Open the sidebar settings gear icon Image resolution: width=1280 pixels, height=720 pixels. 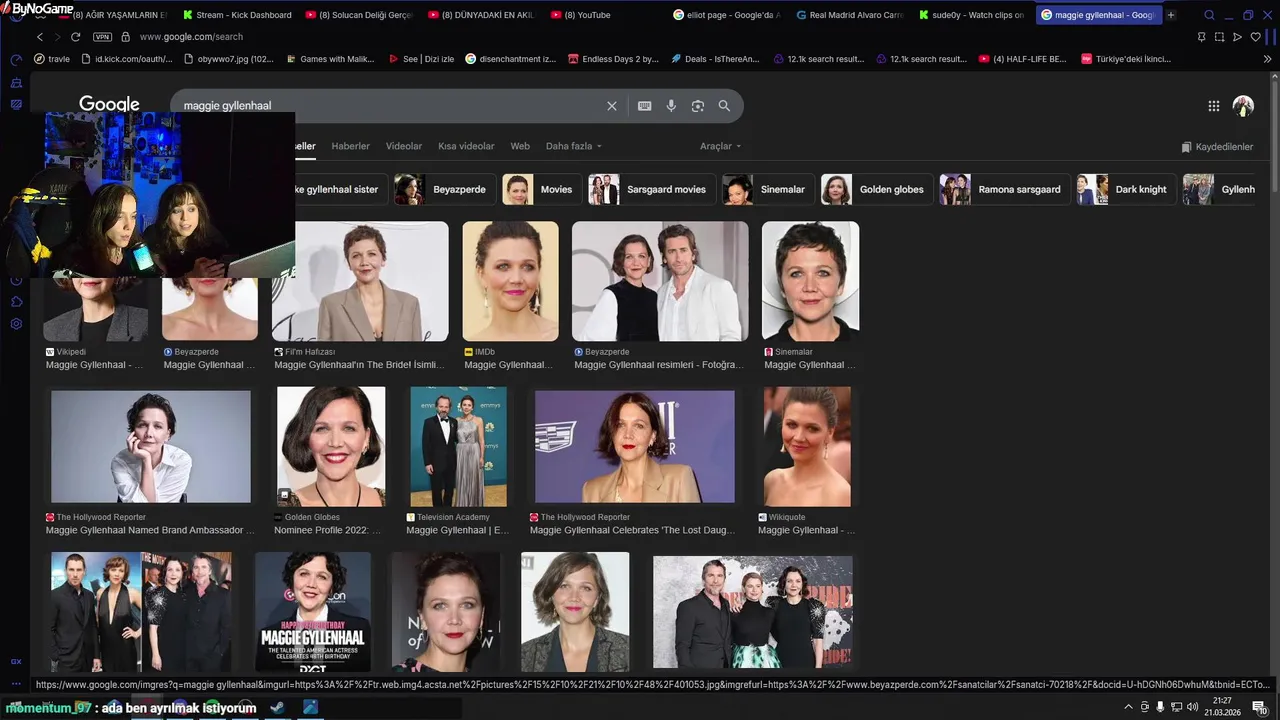click(x=16, y=324)
